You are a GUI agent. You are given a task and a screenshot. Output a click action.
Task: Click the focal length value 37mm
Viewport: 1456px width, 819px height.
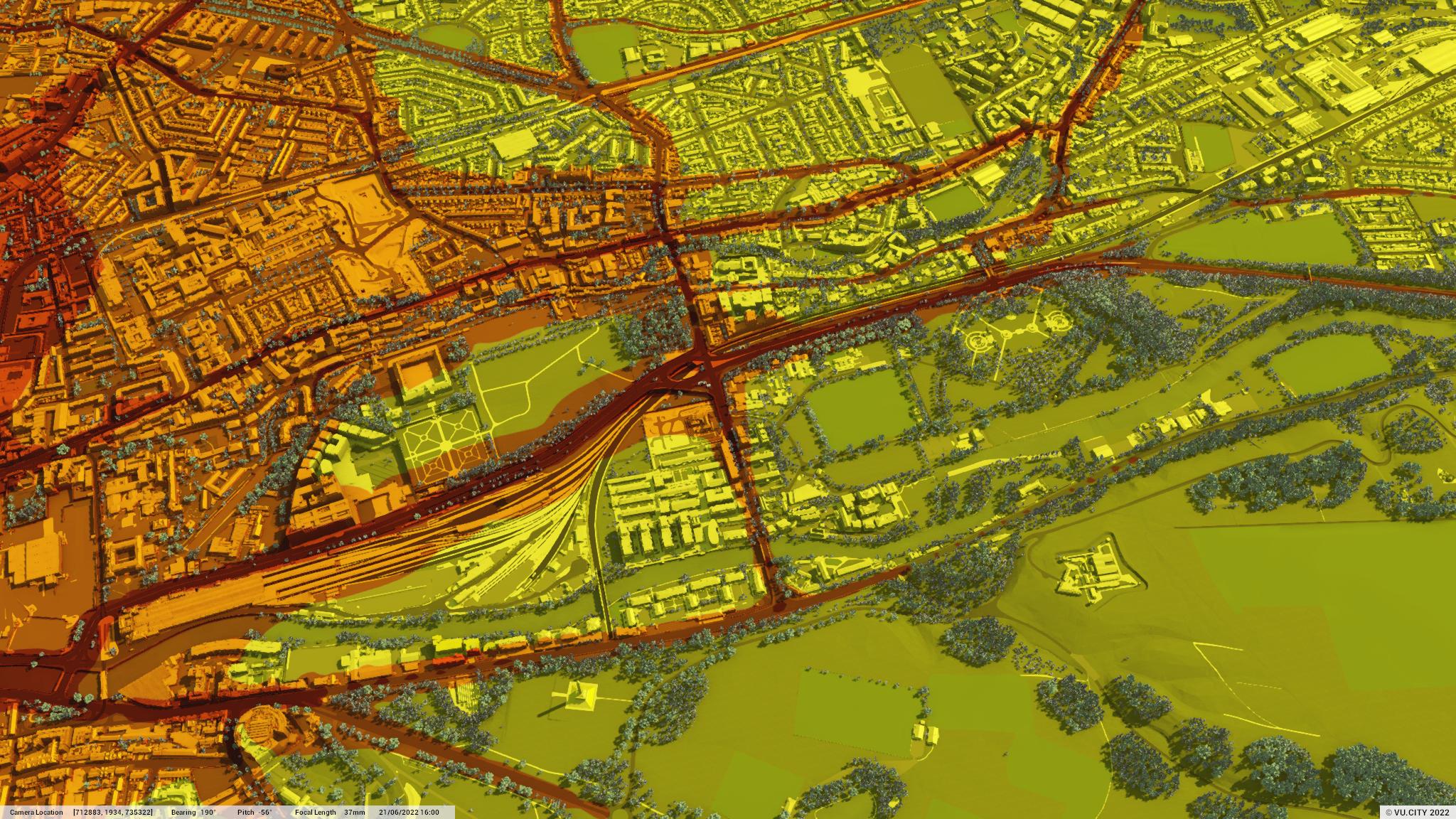point(355,812)
